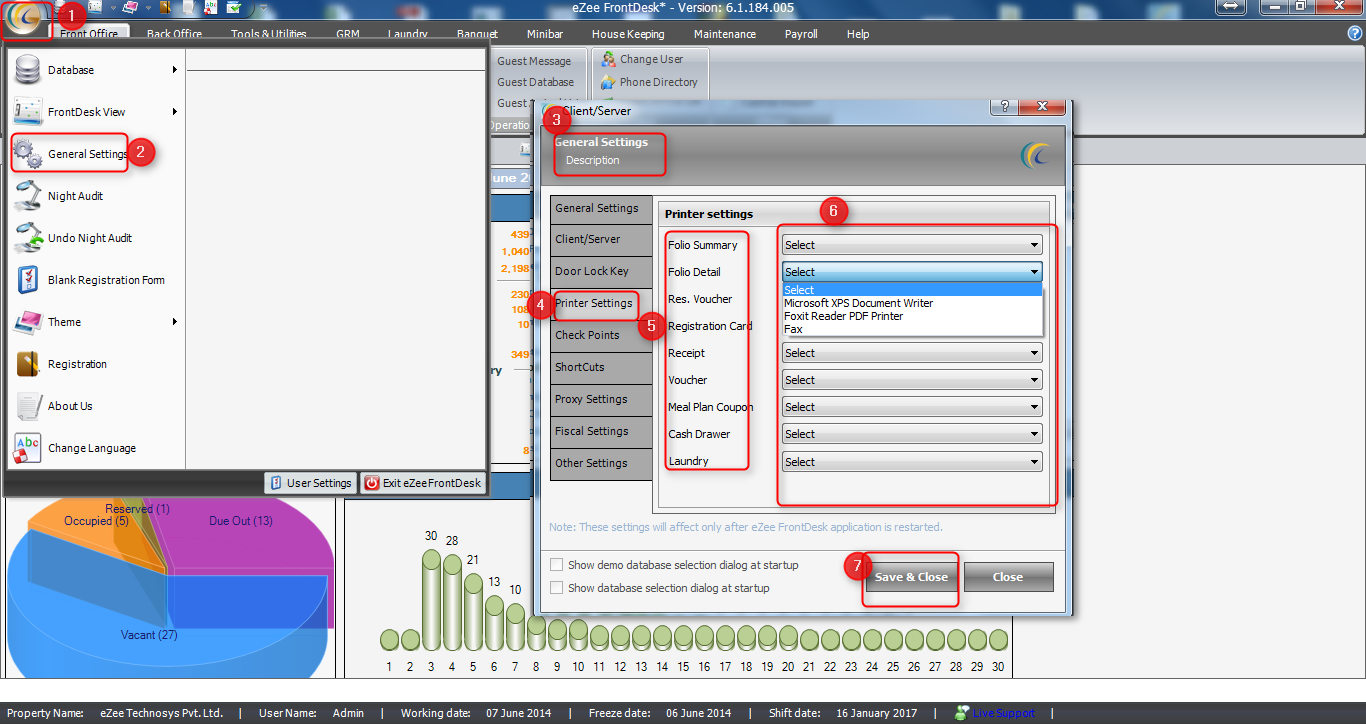This screenshot has width=1366, height=725.
Task: Click Exit eZee FrontDesk button
Action: click(x=422, y=483)
